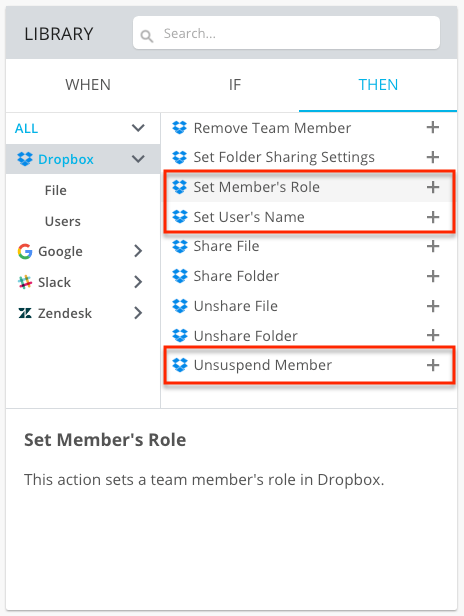Add the Share Folder action
Image resolution: width=464 pixels, height=616 pixels.
point(433,276)
